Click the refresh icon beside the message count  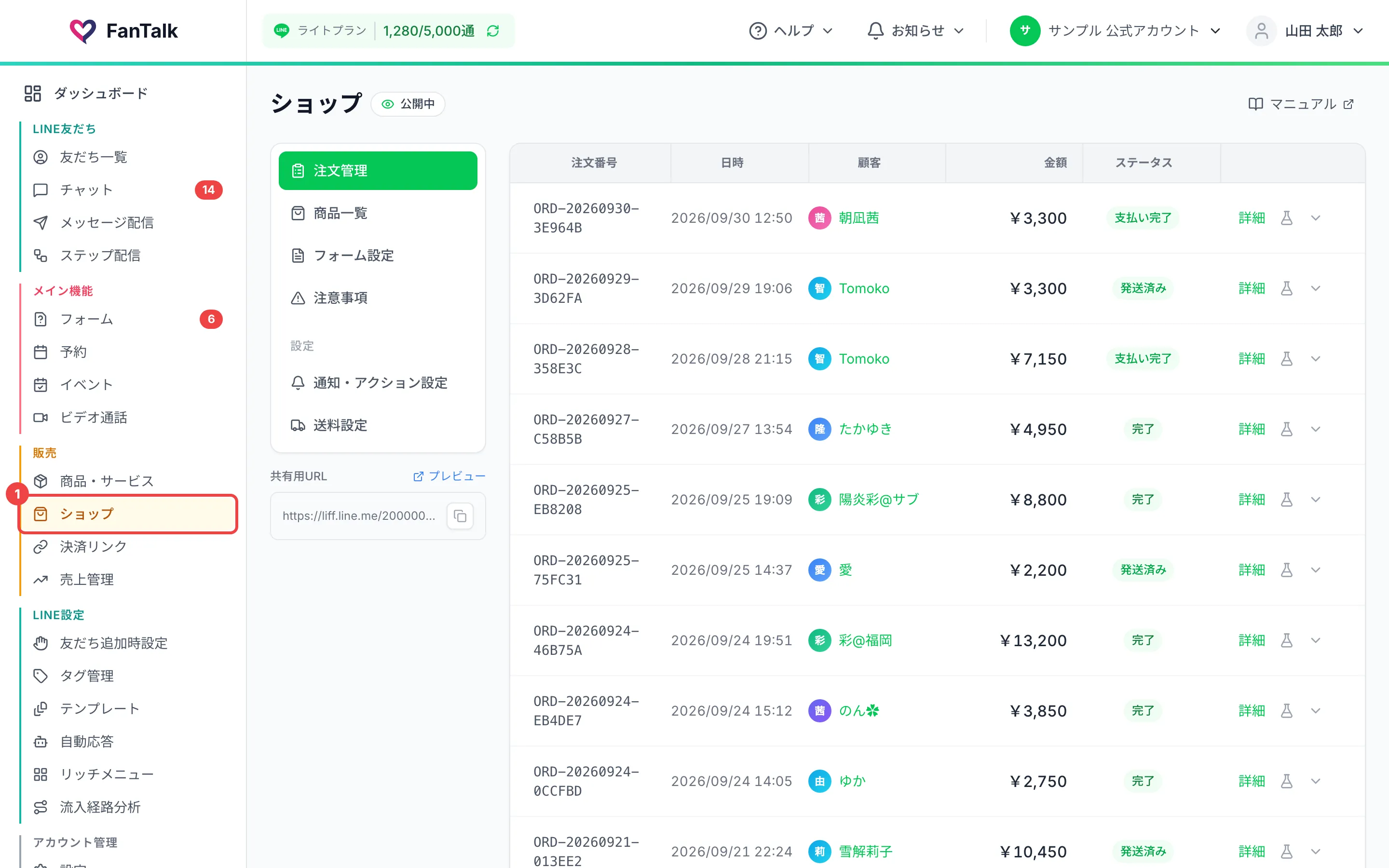(492, 31)
